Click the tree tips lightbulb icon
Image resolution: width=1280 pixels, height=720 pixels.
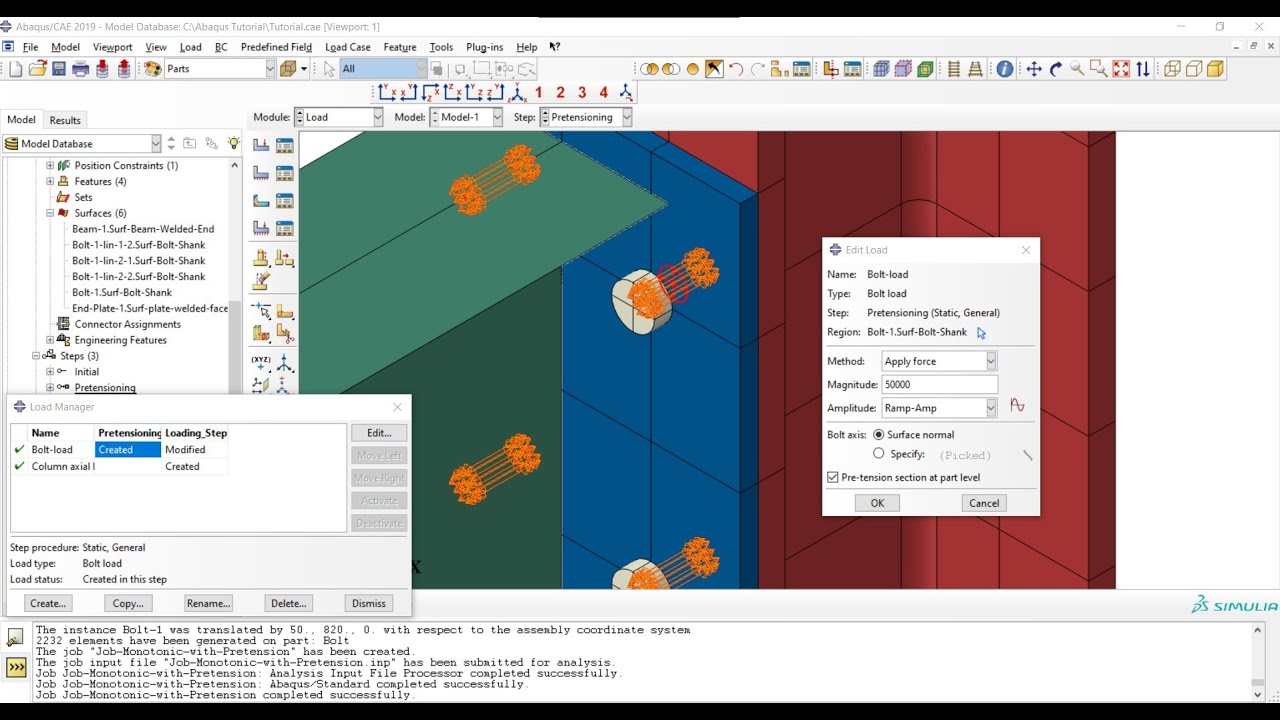click(233, 143)
